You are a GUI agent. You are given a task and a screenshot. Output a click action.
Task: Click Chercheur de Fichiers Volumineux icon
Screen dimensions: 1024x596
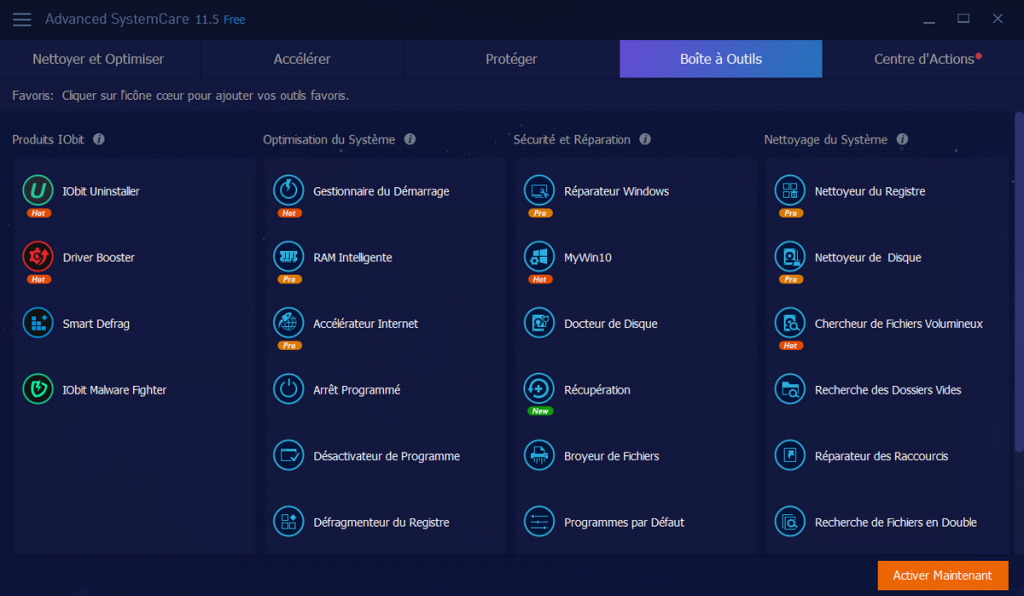tap(790, 323)
